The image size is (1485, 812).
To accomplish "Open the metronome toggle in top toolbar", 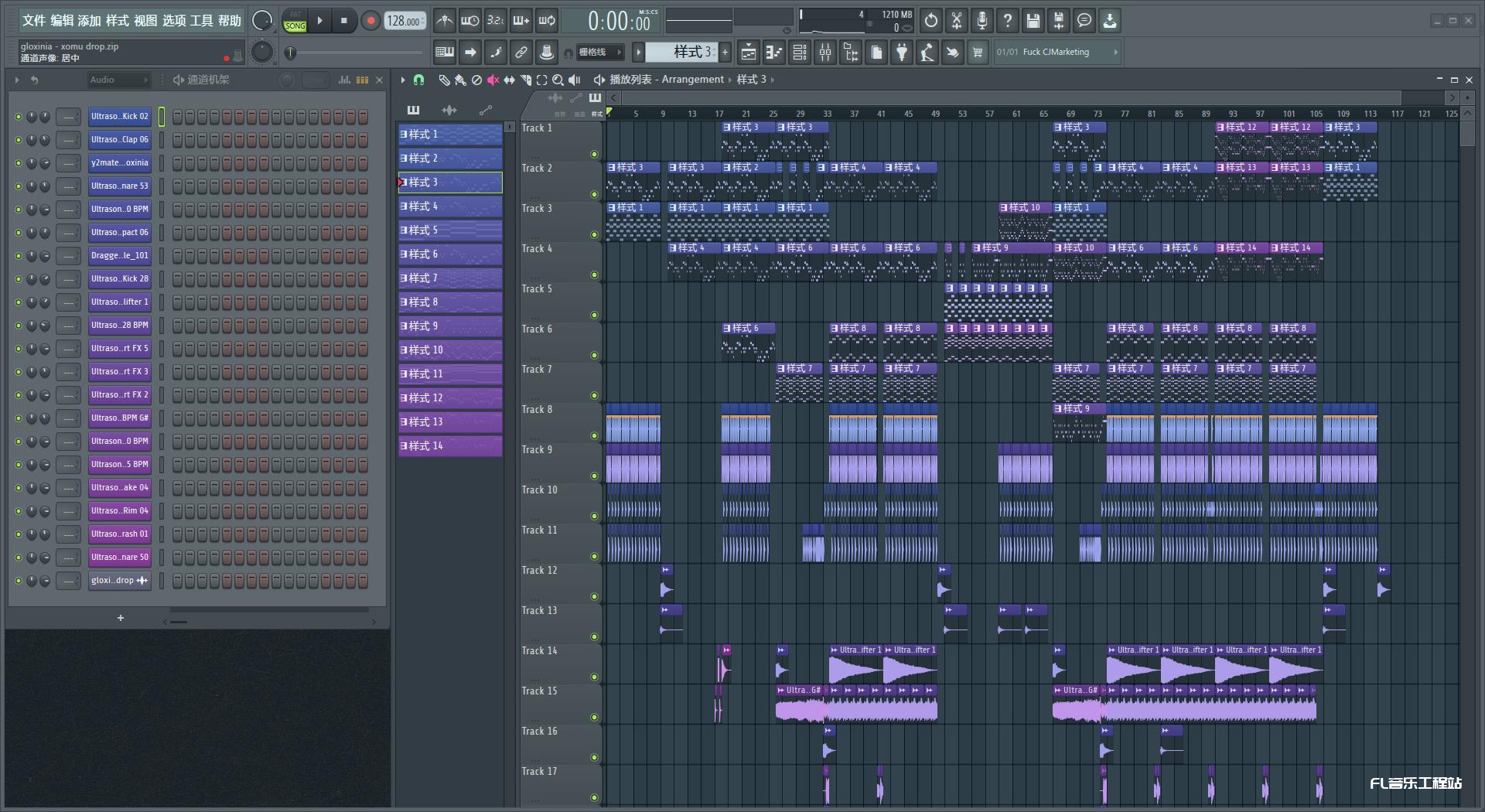I will [x=444, y=21].
